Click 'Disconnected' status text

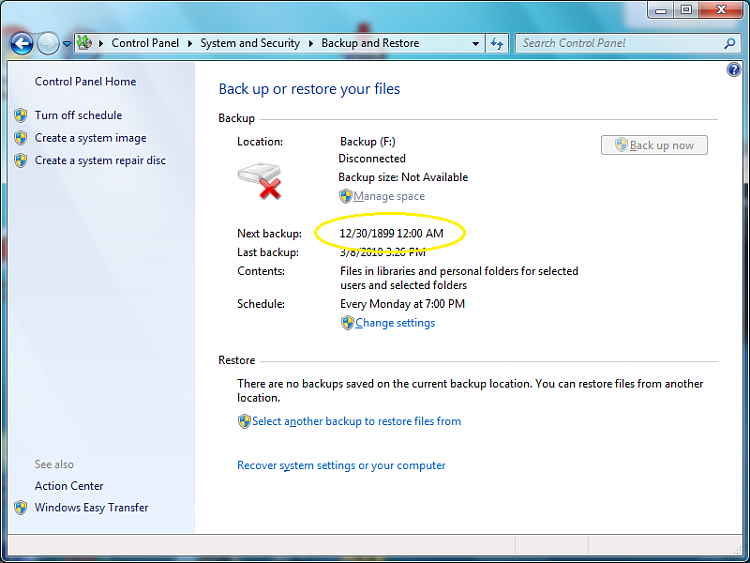pyautogui.click(x=372, y=159)
